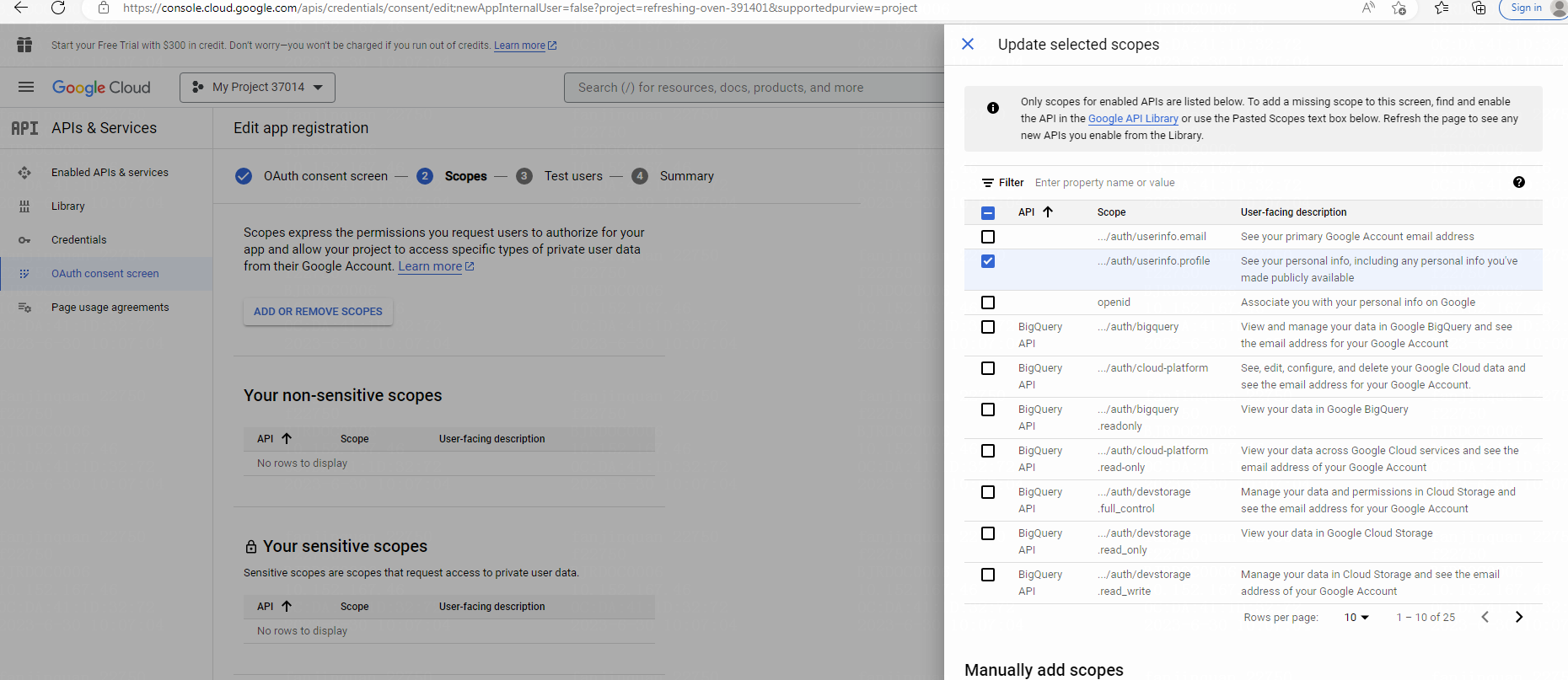Check the devstorage.full_control scope checkbox
The width and height of the screenshot is (1568, 680).
988,492
